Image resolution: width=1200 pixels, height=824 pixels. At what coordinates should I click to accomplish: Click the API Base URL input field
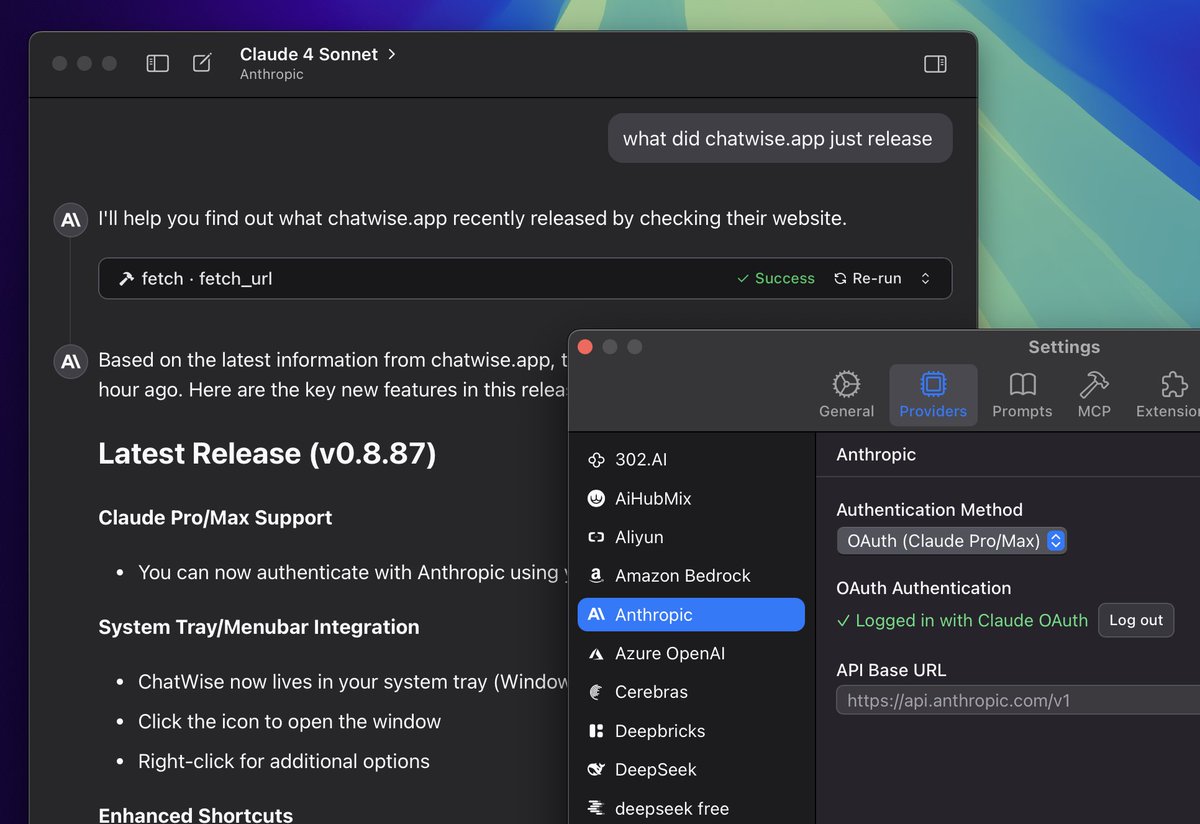pyautogui.click(x=1018, y=700)
